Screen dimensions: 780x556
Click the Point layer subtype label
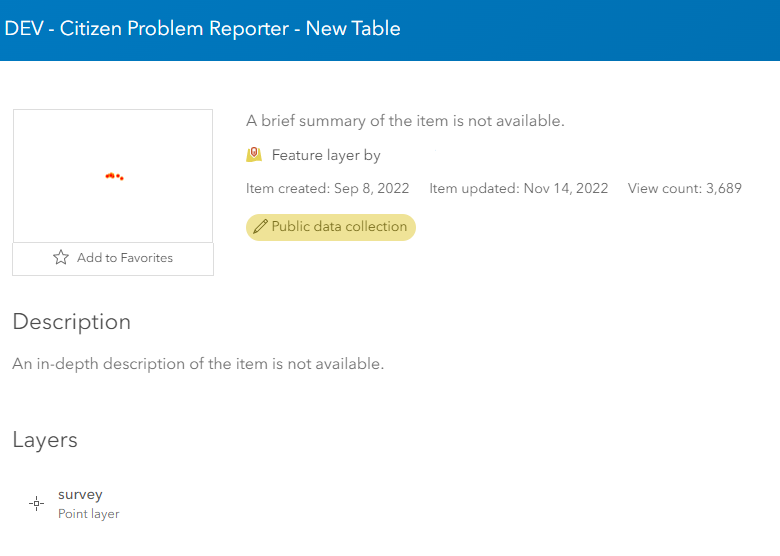pyautogui.click(x=89, y=514)
